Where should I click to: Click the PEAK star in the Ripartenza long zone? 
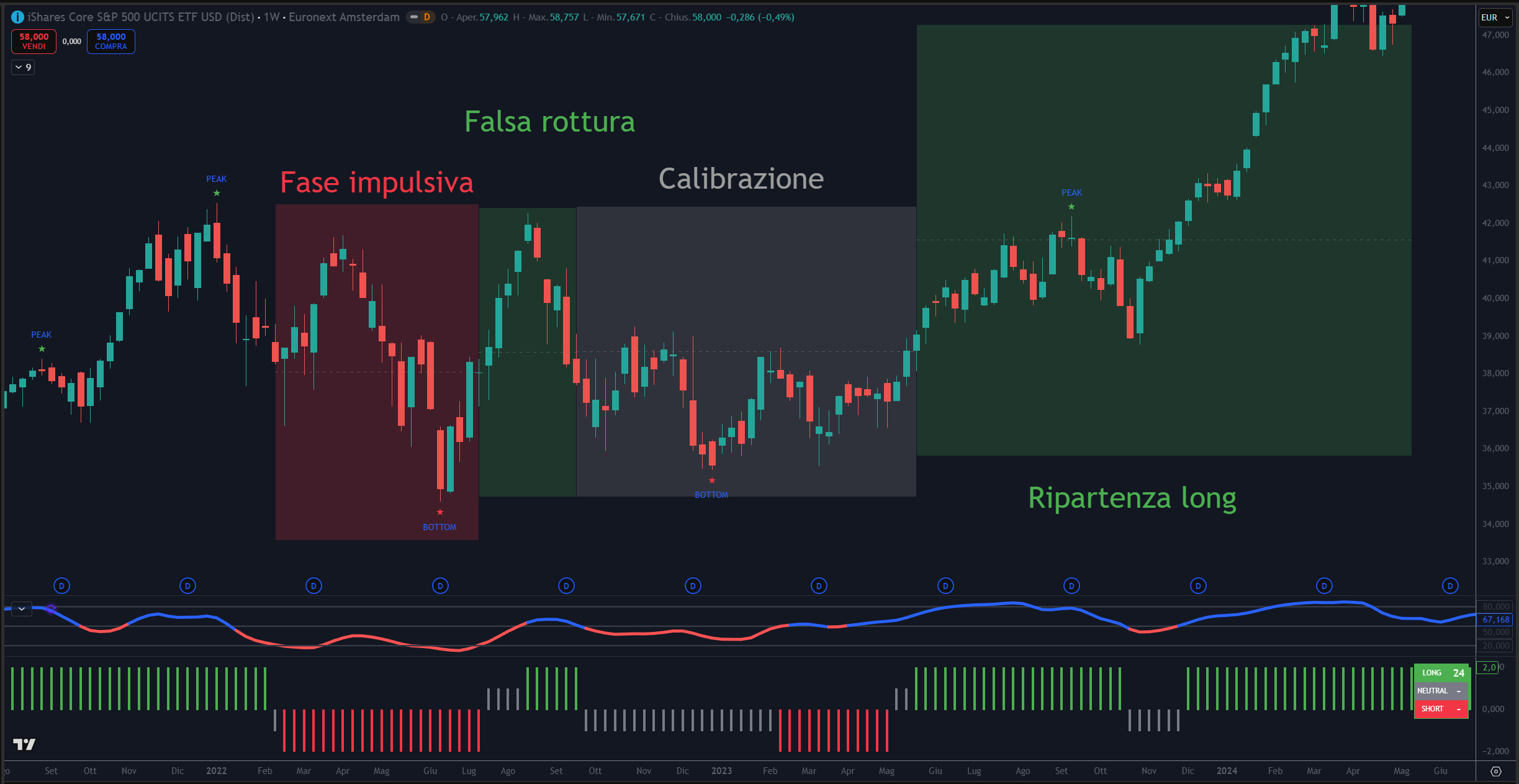tap(1071, 207)
